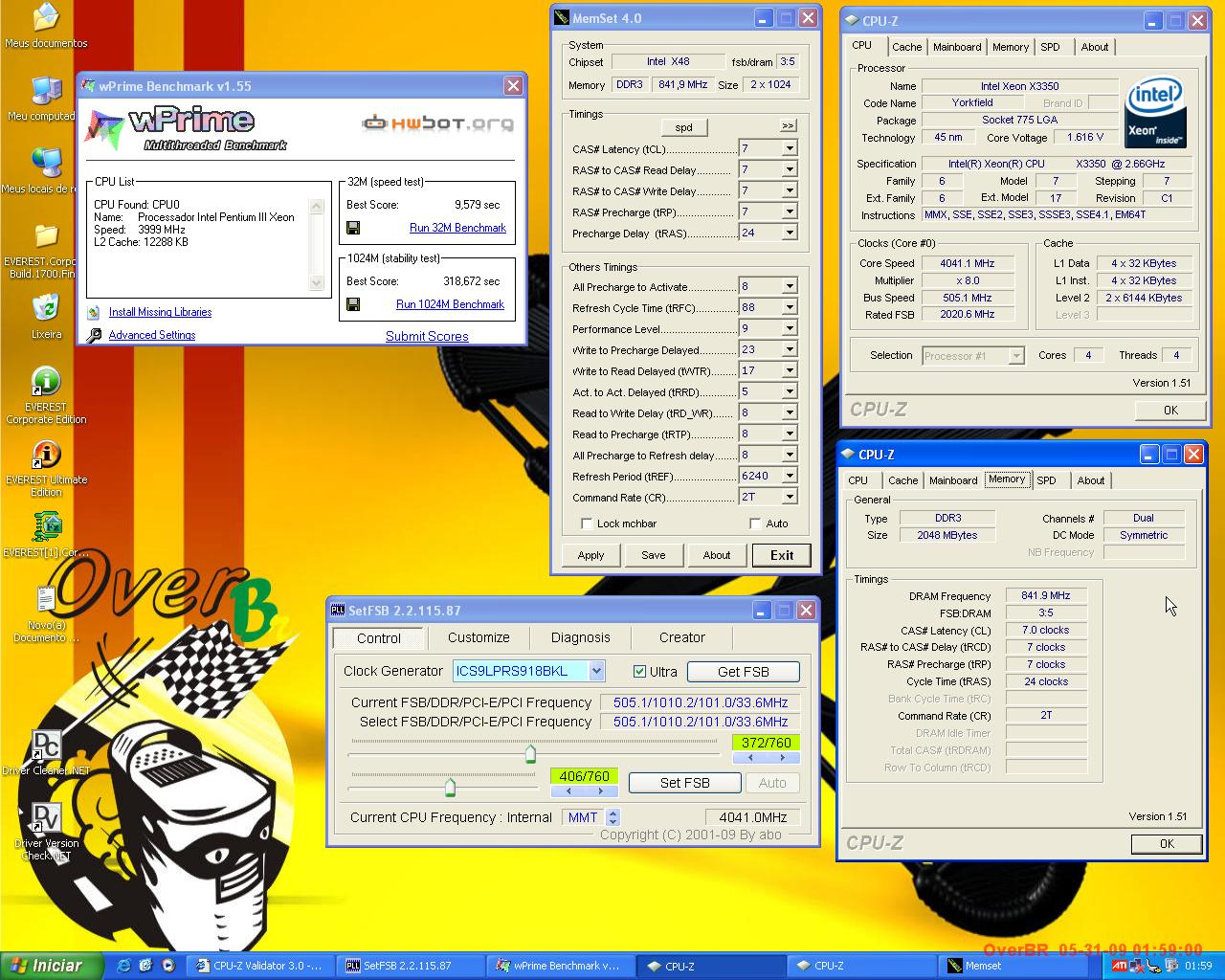Expand the CAS# Latency (tCL) dropdown
Viewport: 1225px width, 980px height.
(x=790, y=148)
